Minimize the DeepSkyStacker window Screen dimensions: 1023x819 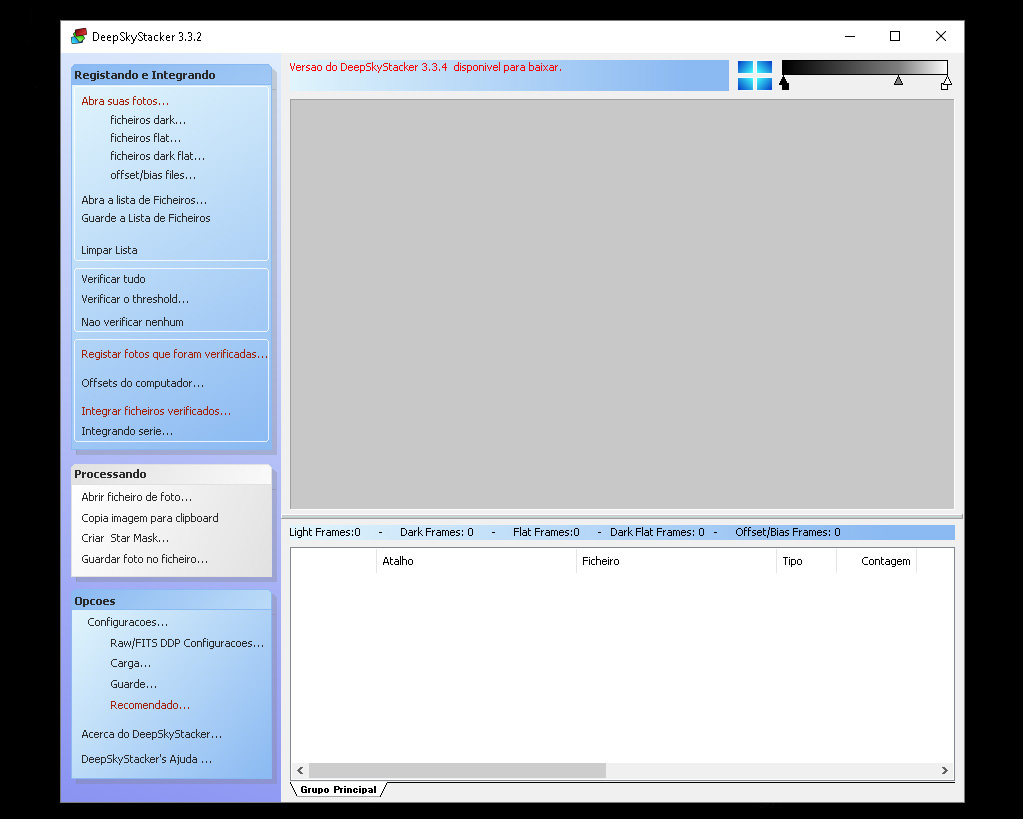pos(849,37)
